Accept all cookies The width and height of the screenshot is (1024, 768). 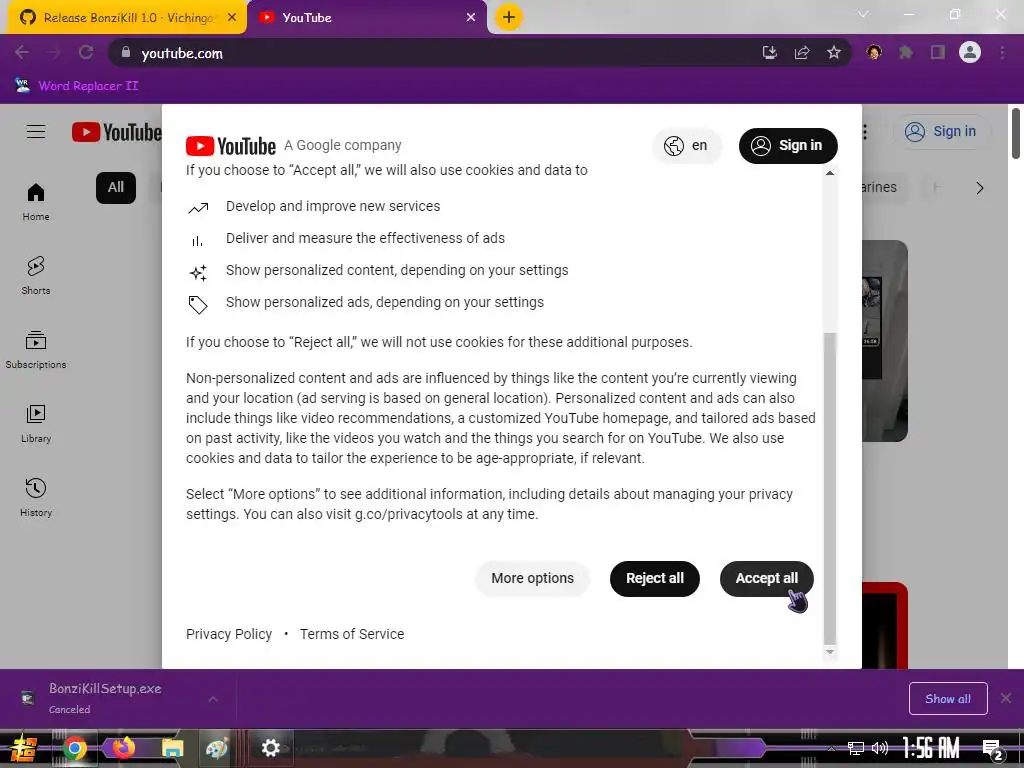(766, 579)
